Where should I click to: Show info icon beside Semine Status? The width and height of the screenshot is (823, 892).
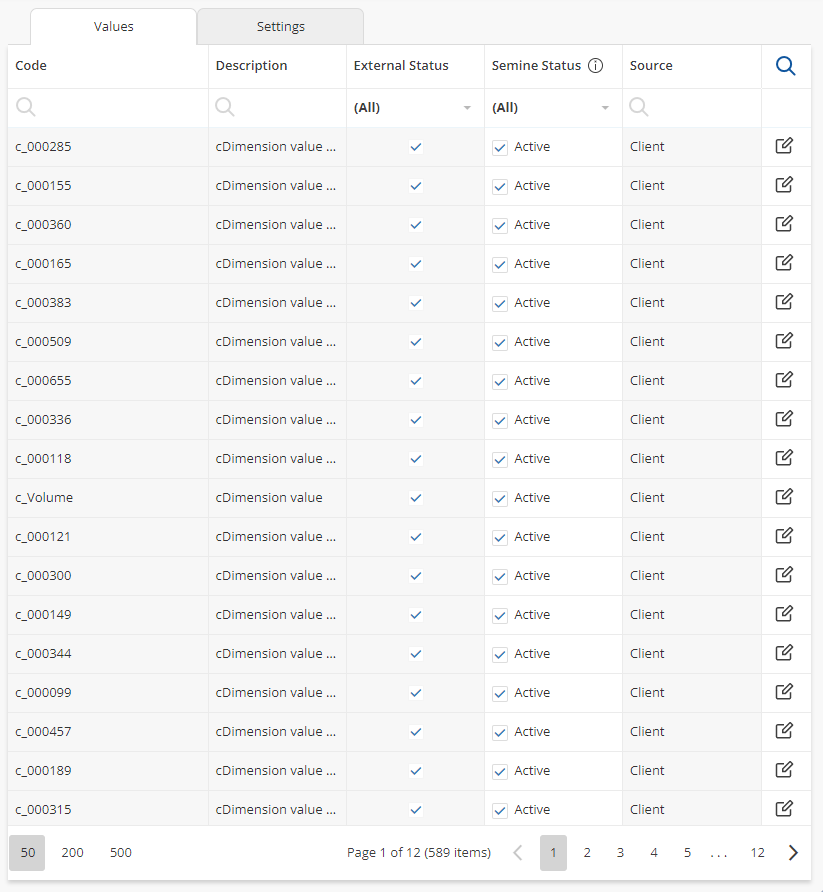(x=596, y=66)
